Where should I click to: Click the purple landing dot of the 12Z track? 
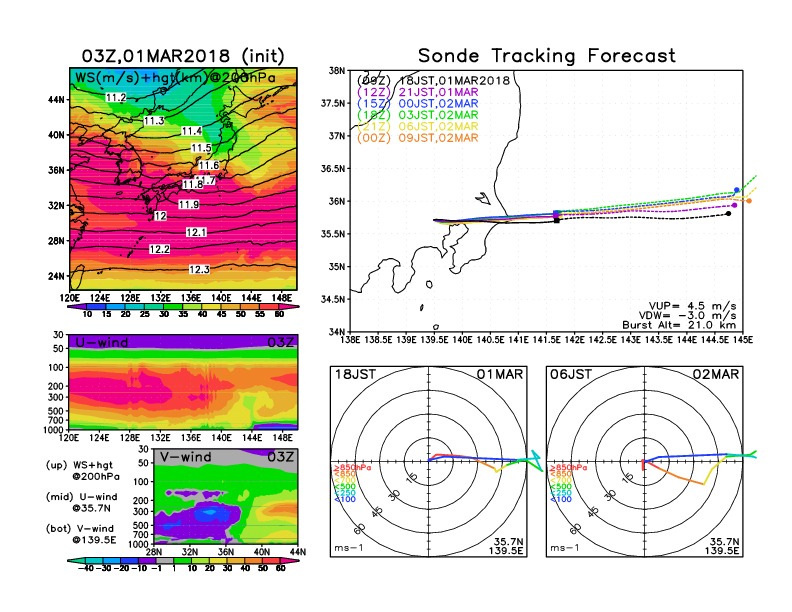tap(734, 205)
